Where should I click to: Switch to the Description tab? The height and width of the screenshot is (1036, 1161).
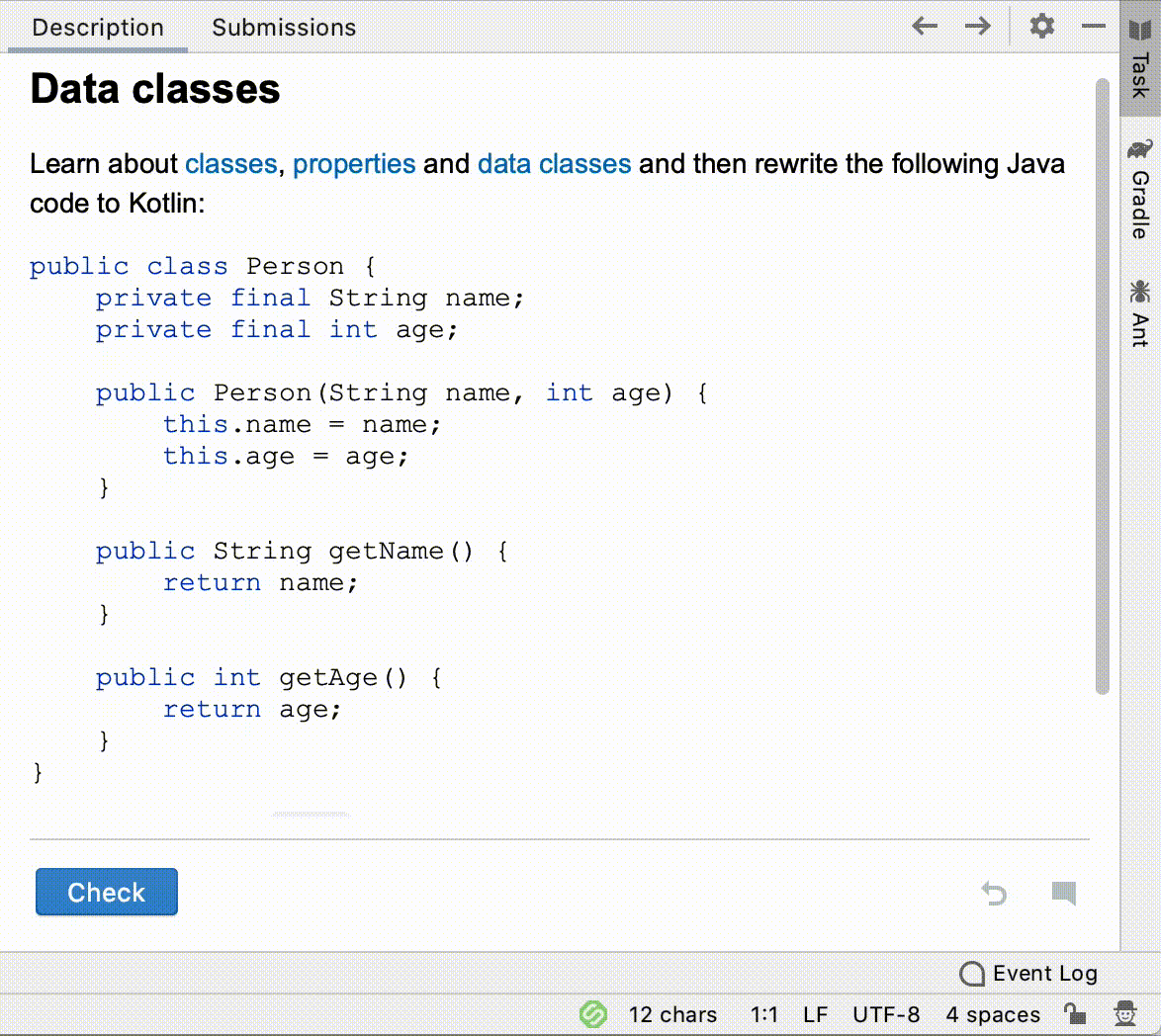[x=98, y=28]
